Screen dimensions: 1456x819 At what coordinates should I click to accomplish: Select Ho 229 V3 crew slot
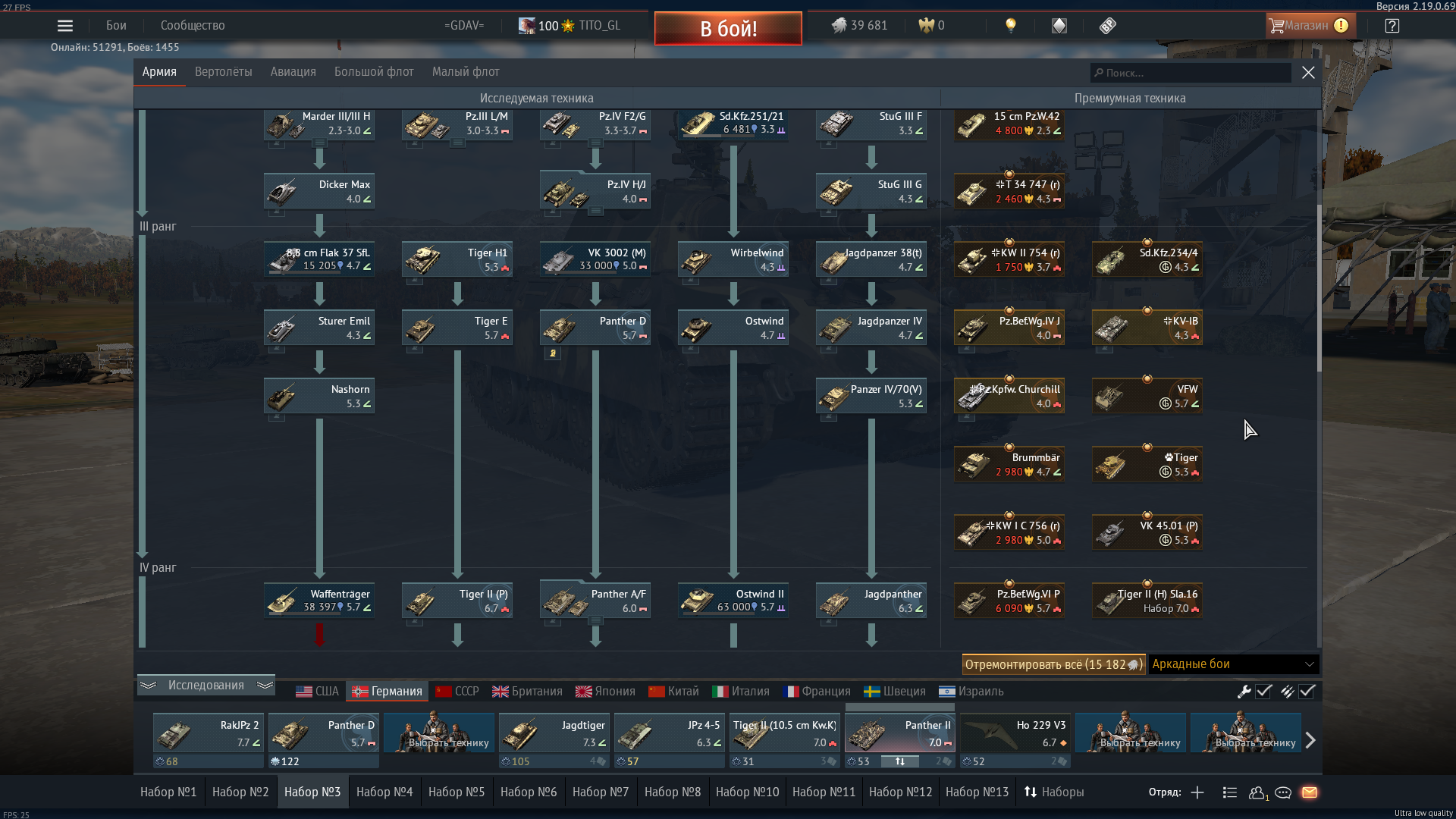pos(1015,733)
